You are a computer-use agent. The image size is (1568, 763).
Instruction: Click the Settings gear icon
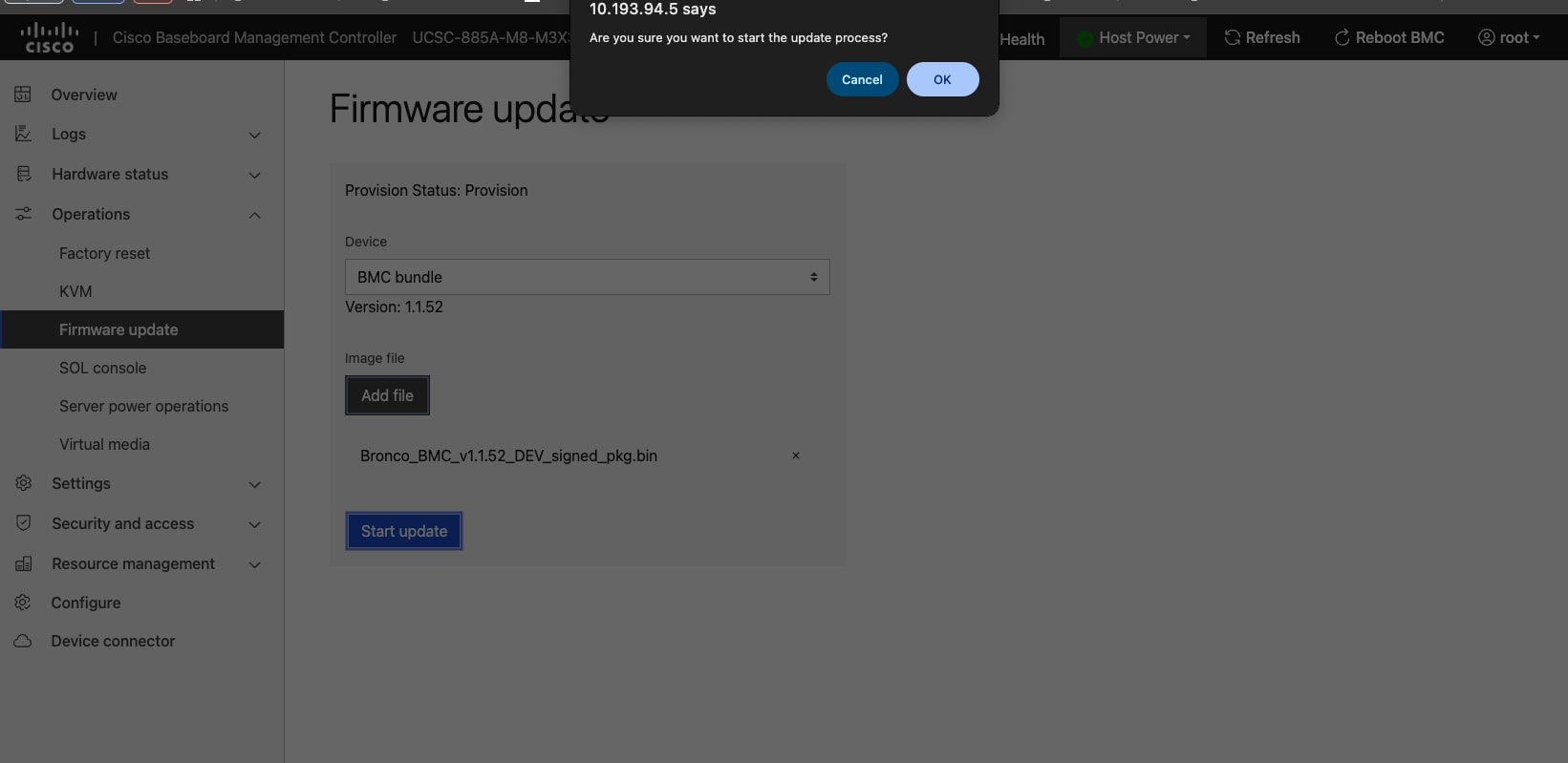tap(23, 483)
